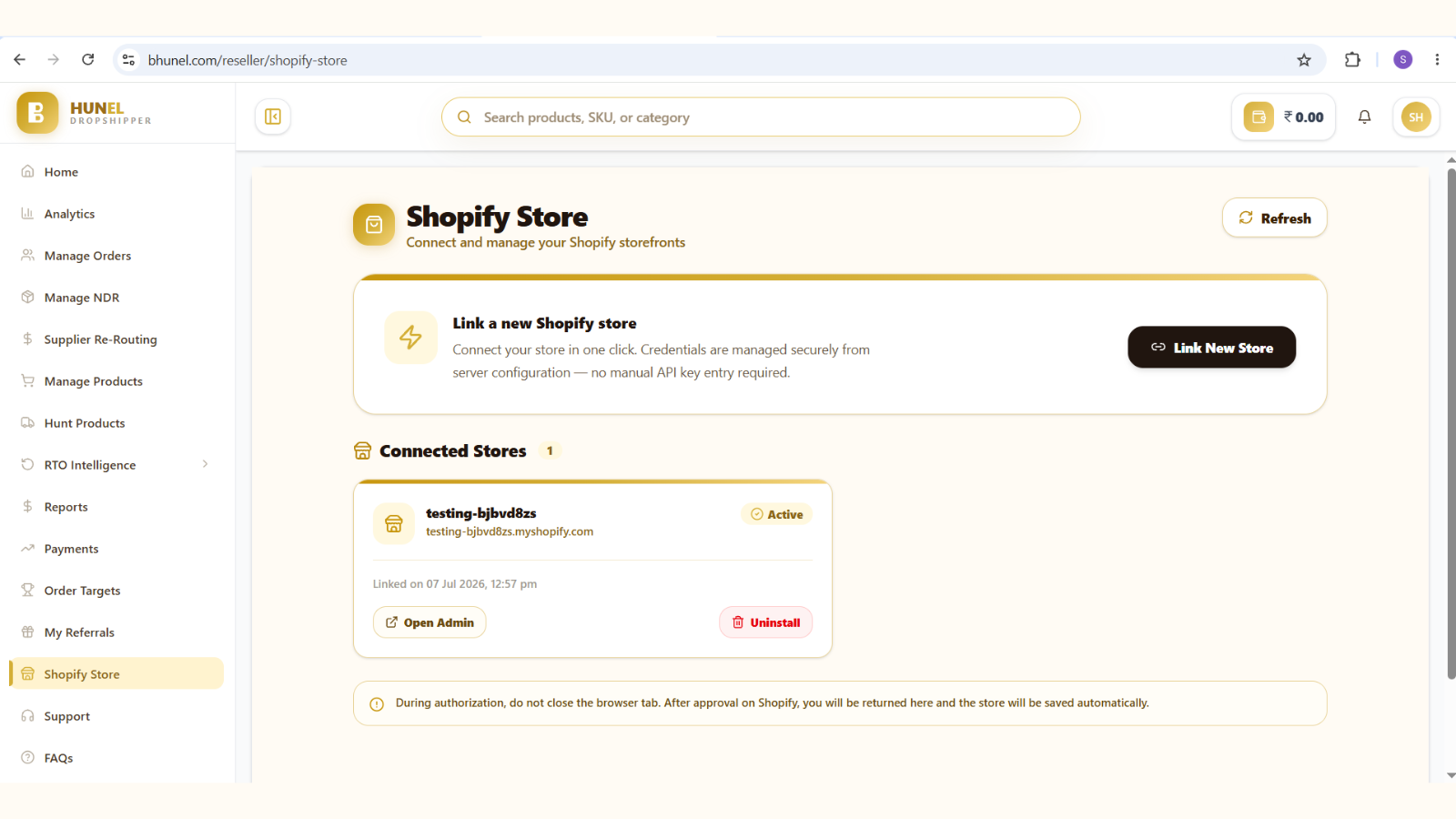Open the Chrome profile avatar
1456x819 pixels.
pos(1403,60)
